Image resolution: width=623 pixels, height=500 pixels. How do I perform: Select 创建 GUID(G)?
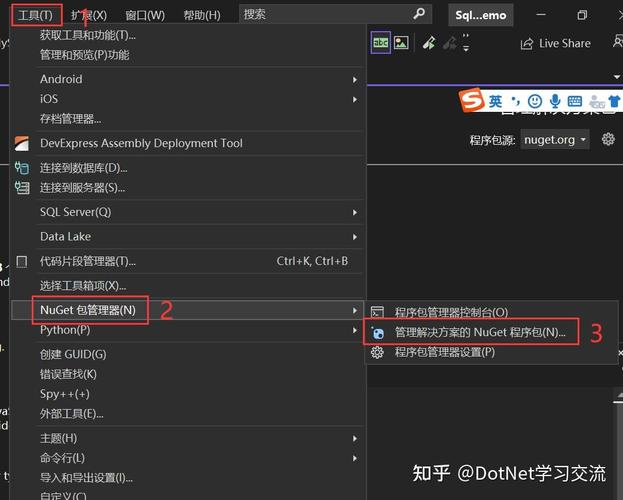pyautogui.click(x=188, y=354)
